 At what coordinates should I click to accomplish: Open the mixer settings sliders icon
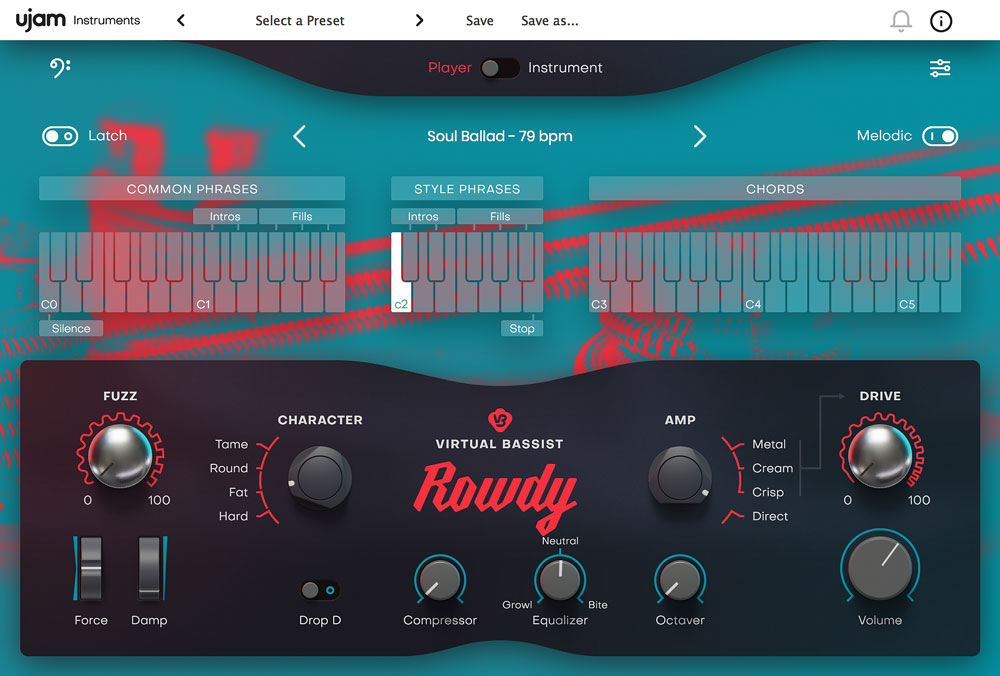point(940,68)
